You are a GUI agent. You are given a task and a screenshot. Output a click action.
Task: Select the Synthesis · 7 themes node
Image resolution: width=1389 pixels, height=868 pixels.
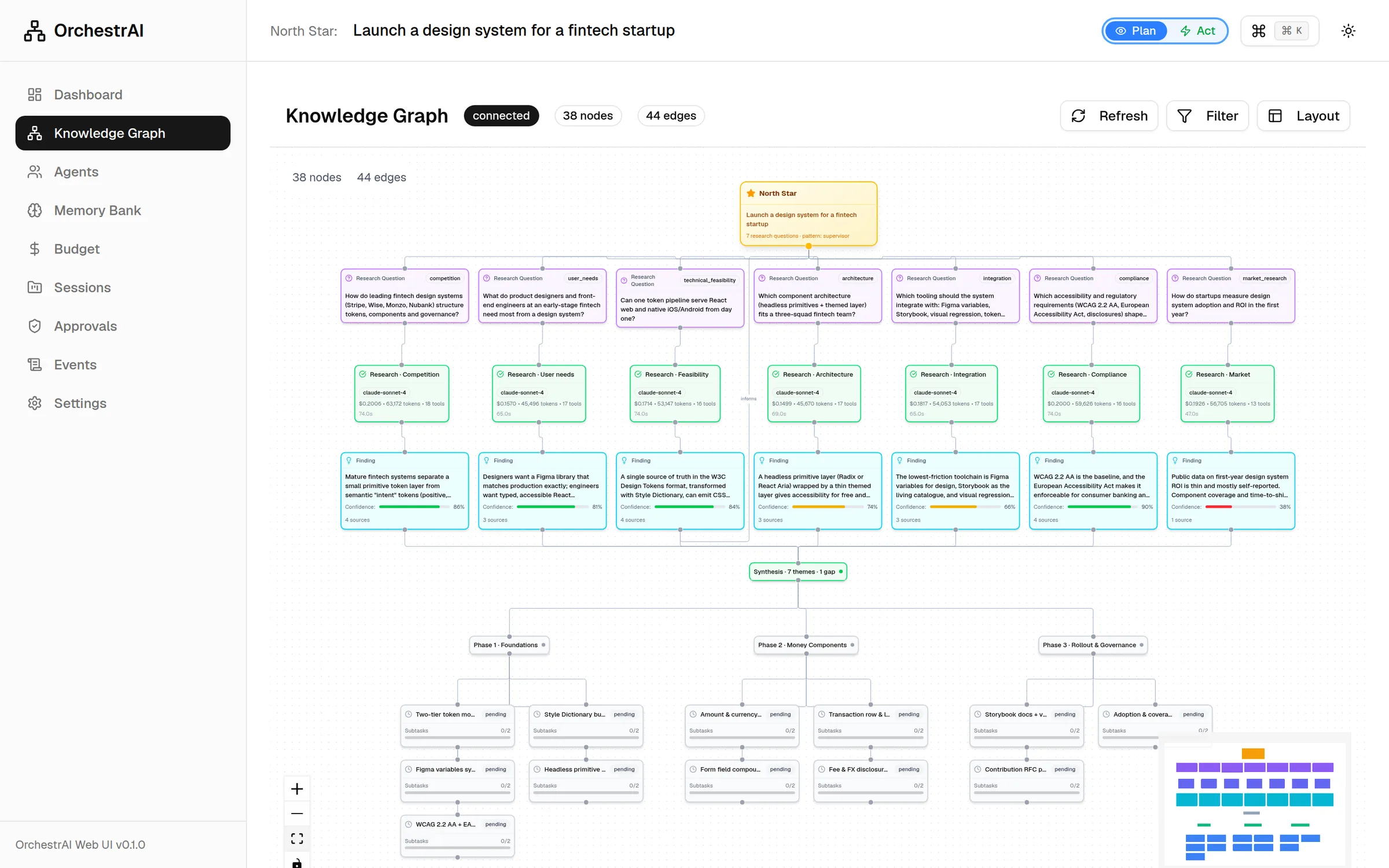tap(798, 572)
